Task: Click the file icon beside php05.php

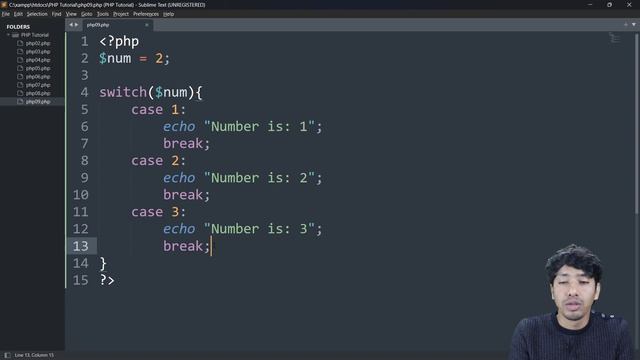Action: click(20, 69)
